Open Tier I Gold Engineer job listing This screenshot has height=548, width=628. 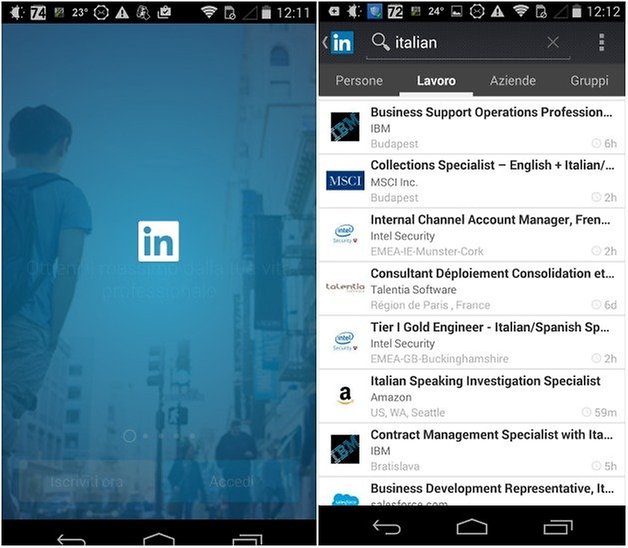pos(472,342)
